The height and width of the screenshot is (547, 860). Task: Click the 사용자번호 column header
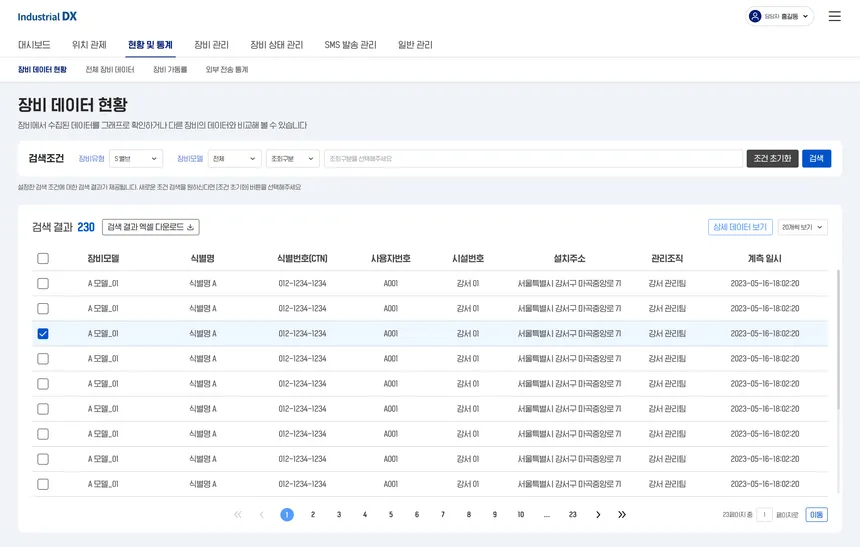391,258
